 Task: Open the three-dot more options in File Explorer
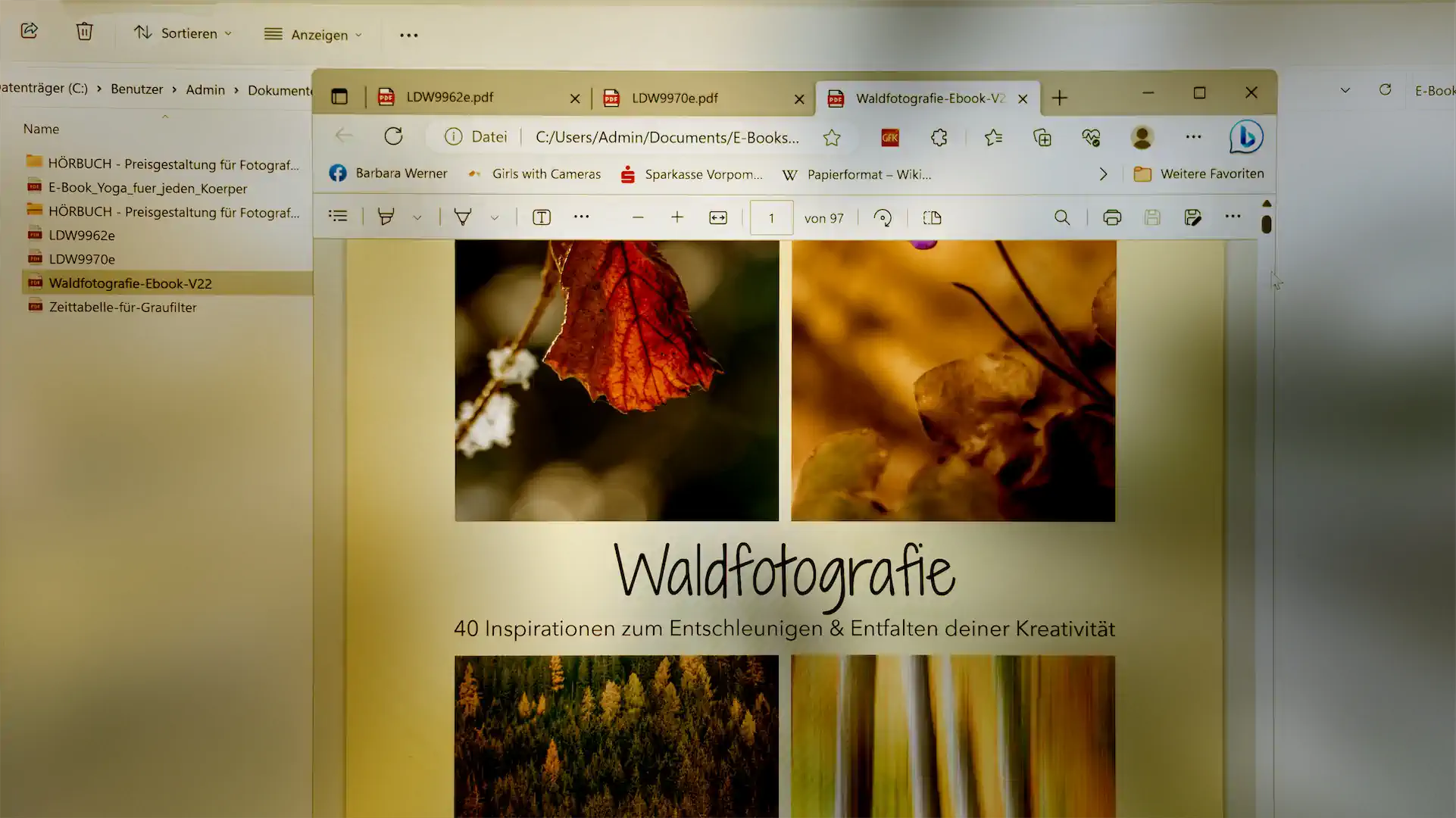[x=409, y=35]
